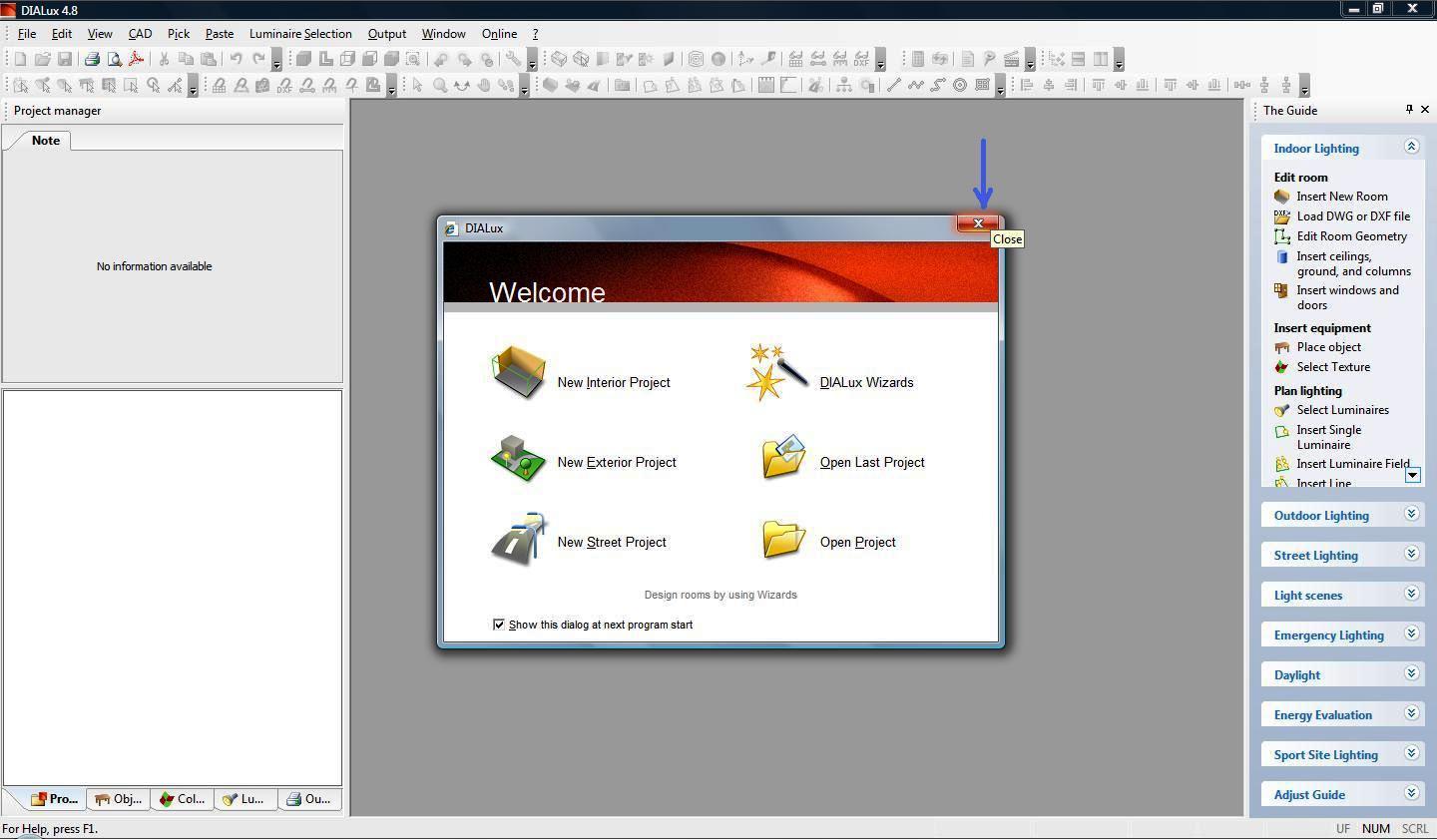1437x840 pixels.
Task: Collapse the Indoor Lighting section
Action: coord(1411,147)
